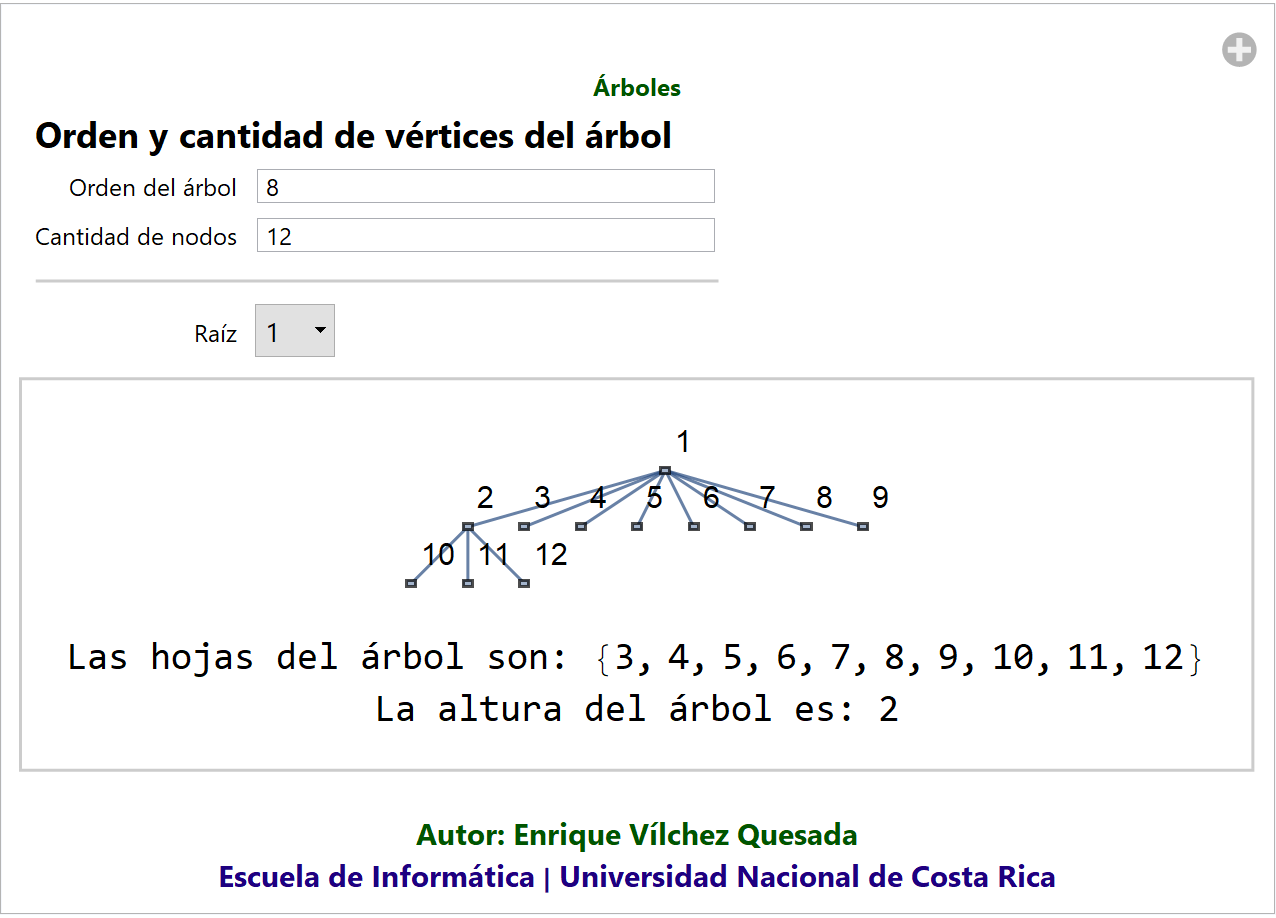Click the Raíz label text
Screen dimensions: 1276x918
point(215,334)
